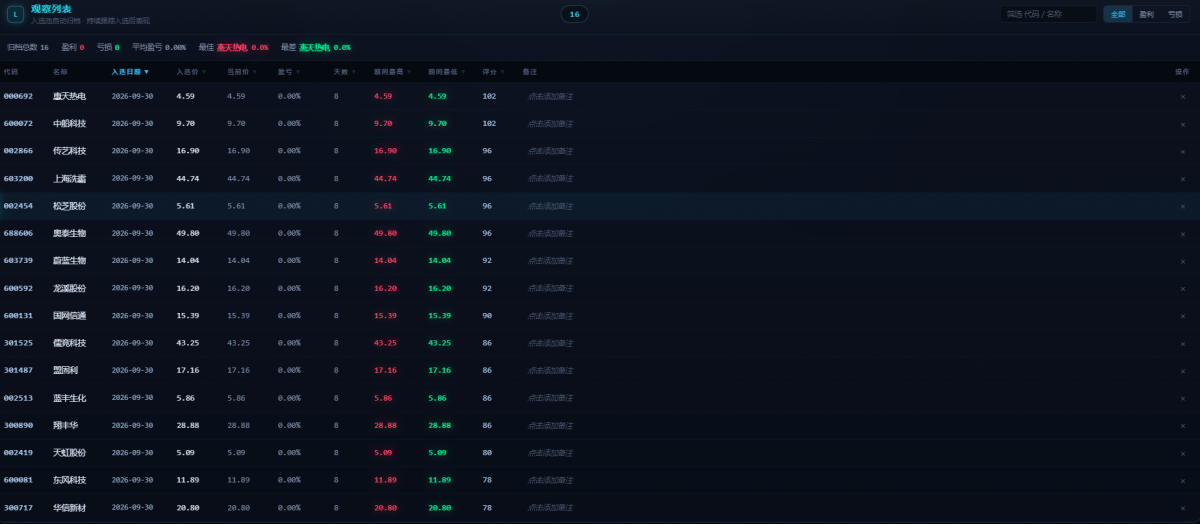This screenshot has width=1200, height=524.
Task: Sort by the 入选价 column header
Action: (x=191, y=72)
